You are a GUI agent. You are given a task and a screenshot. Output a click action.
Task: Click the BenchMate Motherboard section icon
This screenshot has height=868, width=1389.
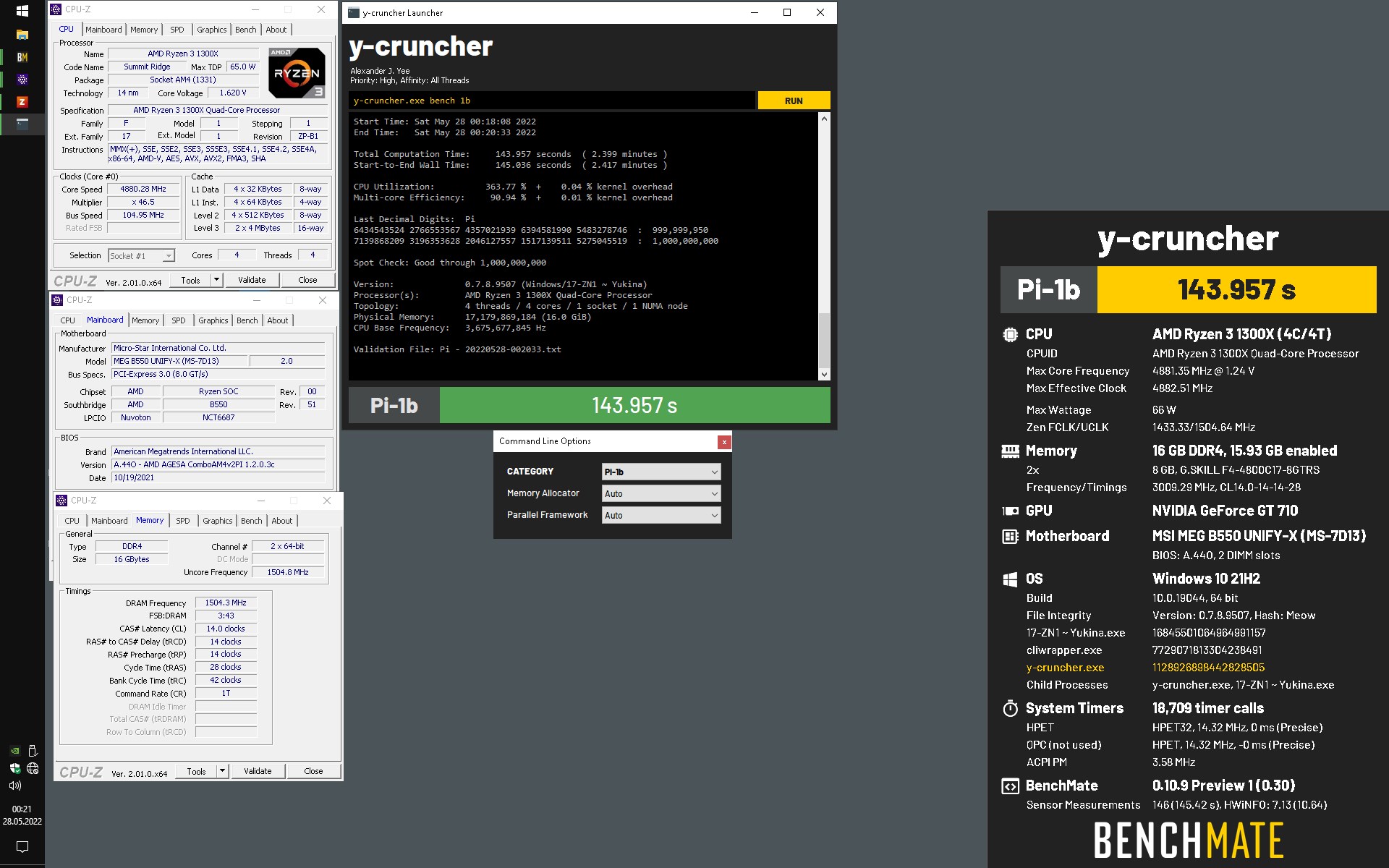1010,537
